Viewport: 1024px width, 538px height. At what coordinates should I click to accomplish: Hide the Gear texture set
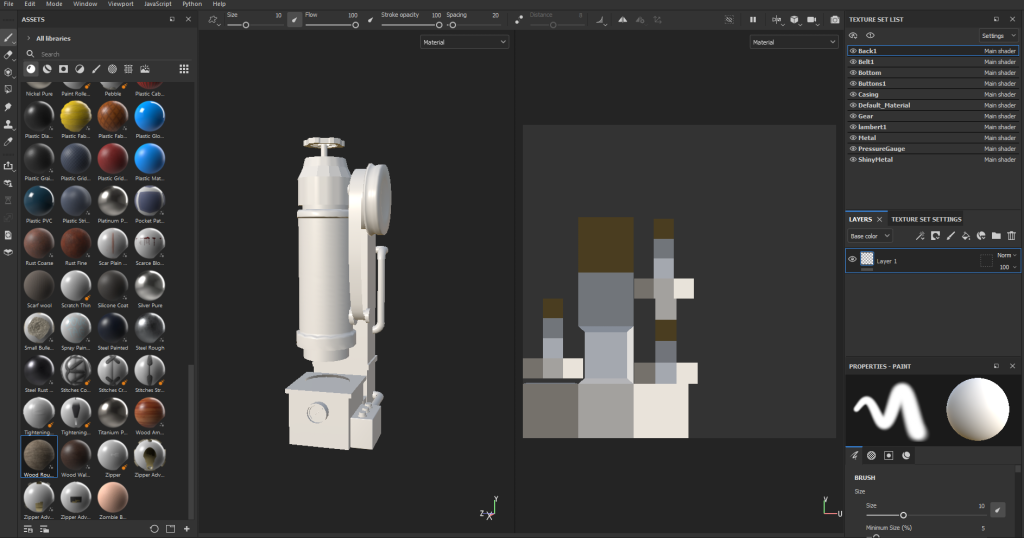852,116
